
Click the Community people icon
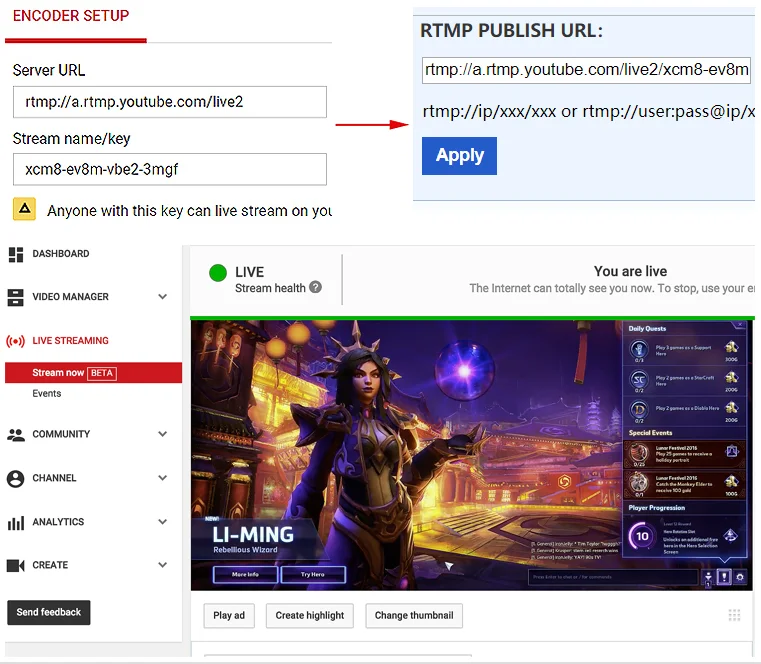(x=16, y=434)
